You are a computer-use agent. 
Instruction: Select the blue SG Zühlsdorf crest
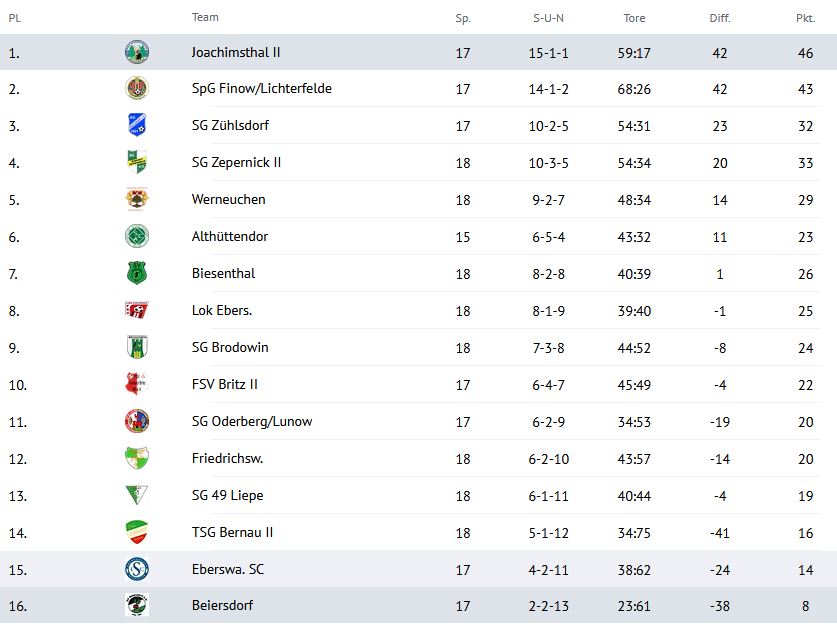[x=137, y=125]
